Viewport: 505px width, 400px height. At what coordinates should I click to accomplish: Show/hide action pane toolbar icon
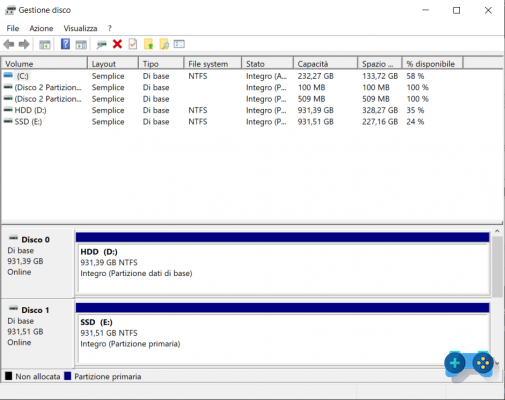[x=81, y=44]
